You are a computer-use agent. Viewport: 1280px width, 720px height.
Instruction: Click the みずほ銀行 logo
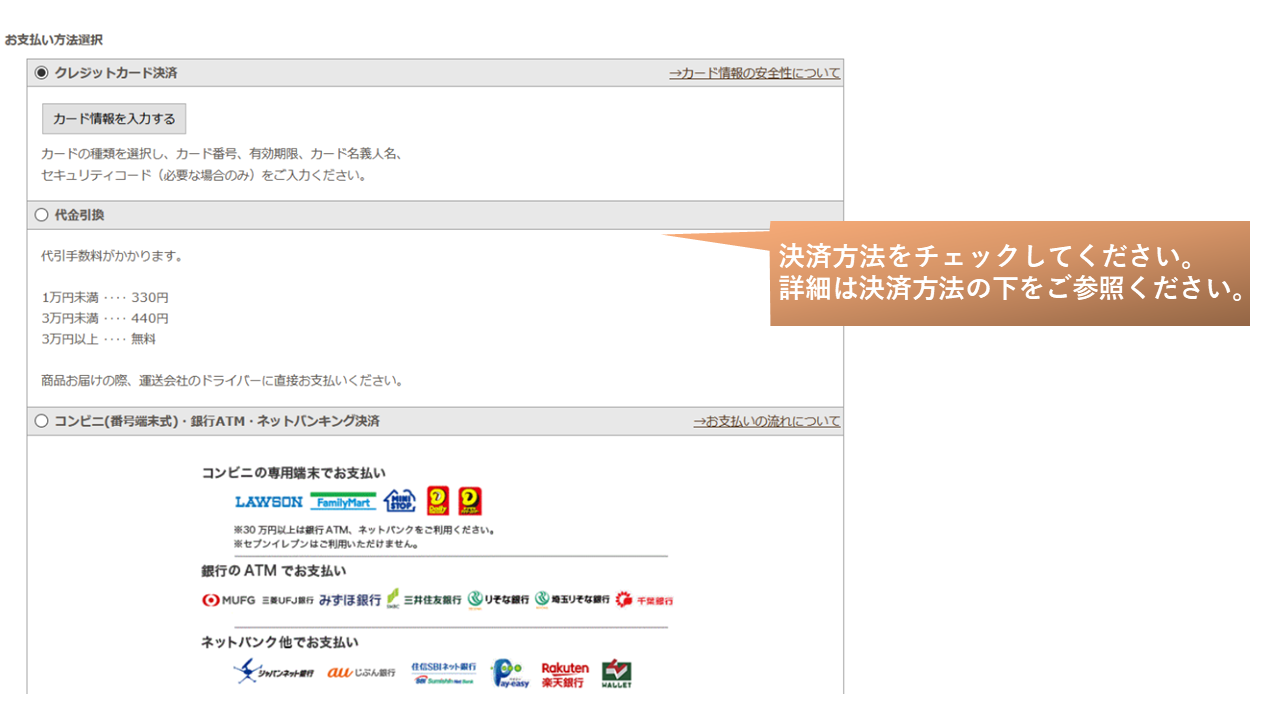pos(350,600)
